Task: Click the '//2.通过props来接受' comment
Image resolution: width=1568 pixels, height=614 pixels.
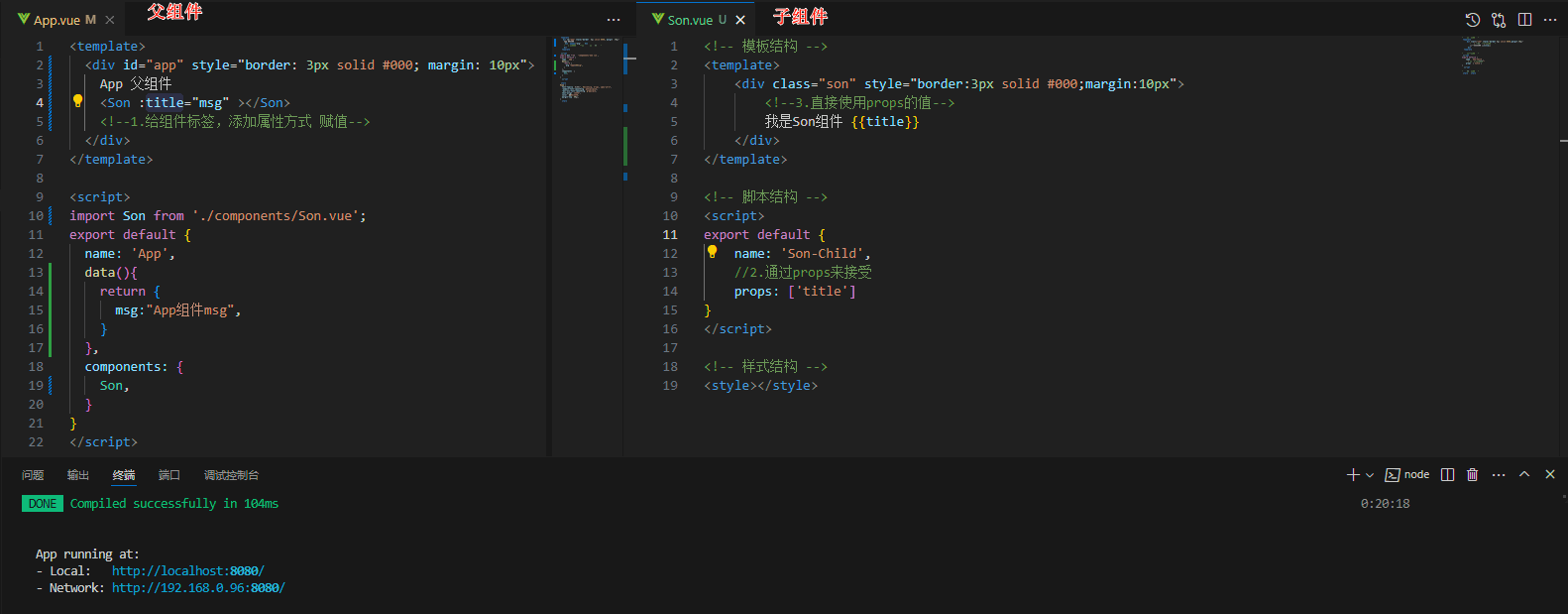Action: pyautogui.click(x=803, y=272)
